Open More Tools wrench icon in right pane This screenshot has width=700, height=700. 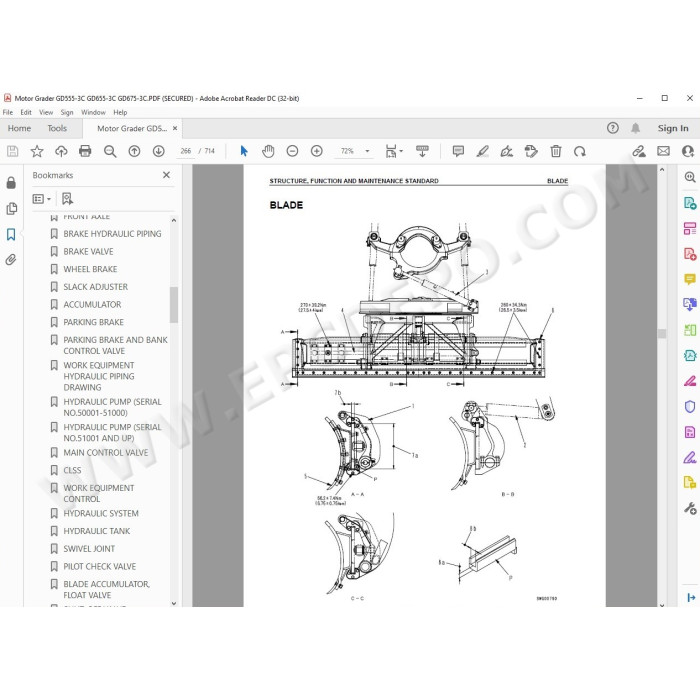[690, 508]
